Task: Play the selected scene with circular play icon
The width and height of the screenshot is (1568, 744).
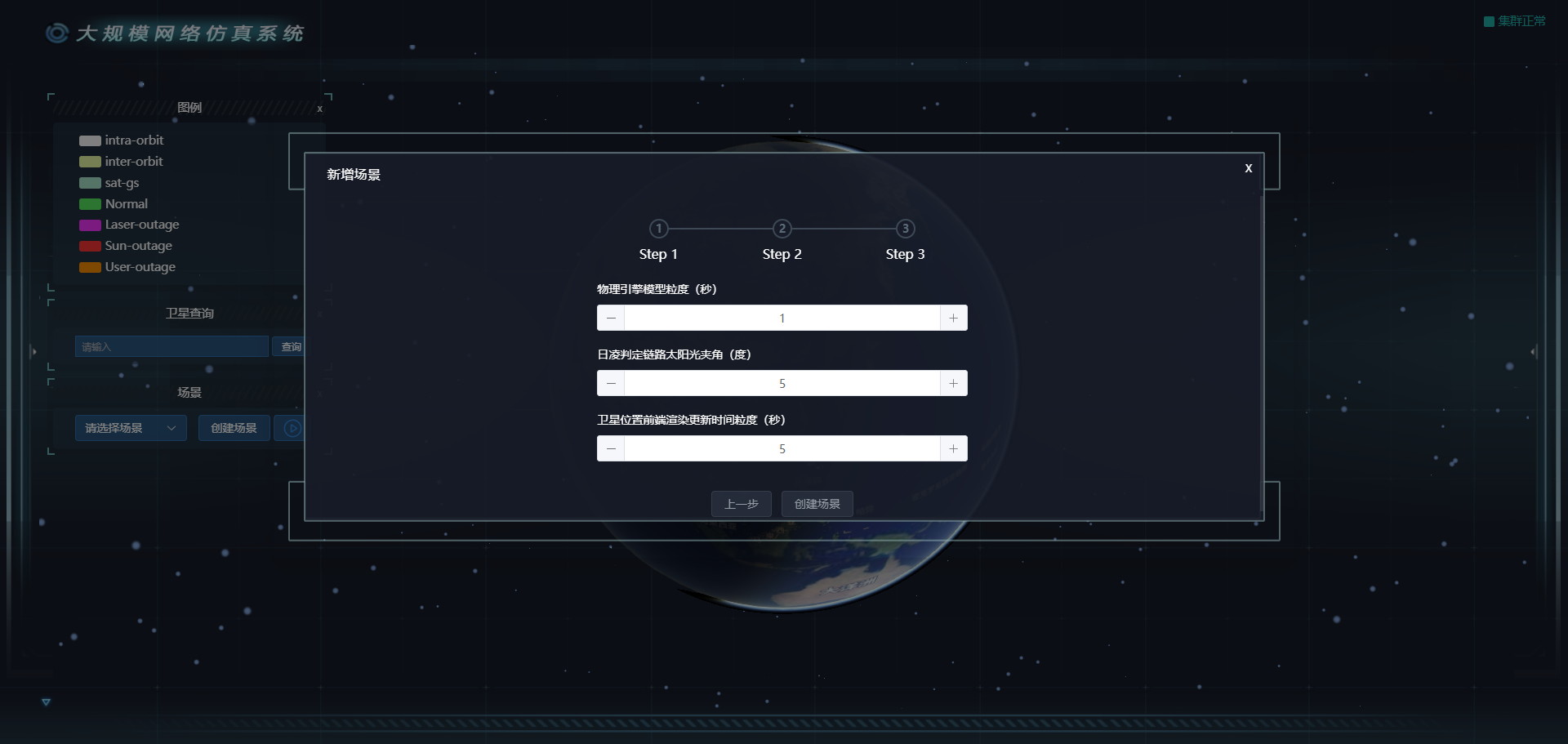Action: (x=292, y=428)
